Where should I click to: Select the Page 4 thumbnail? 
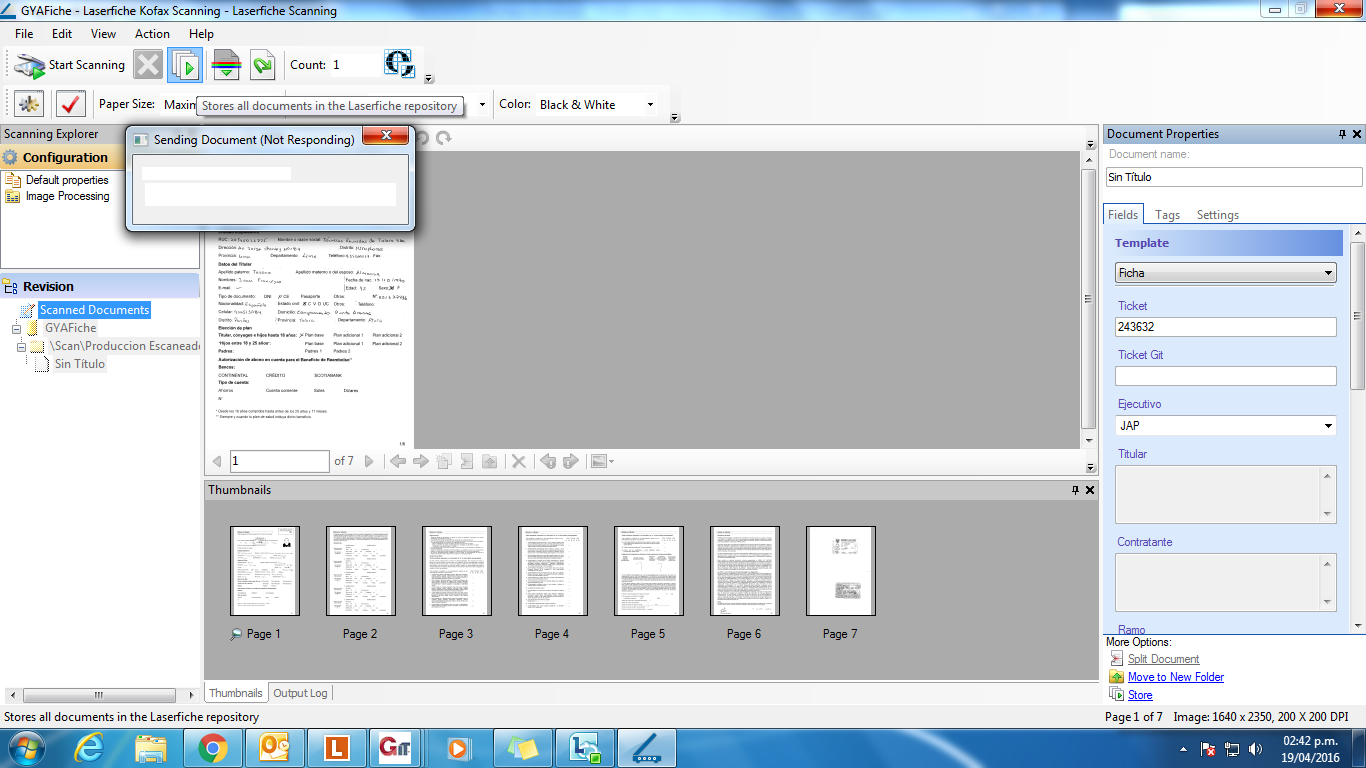552,571
